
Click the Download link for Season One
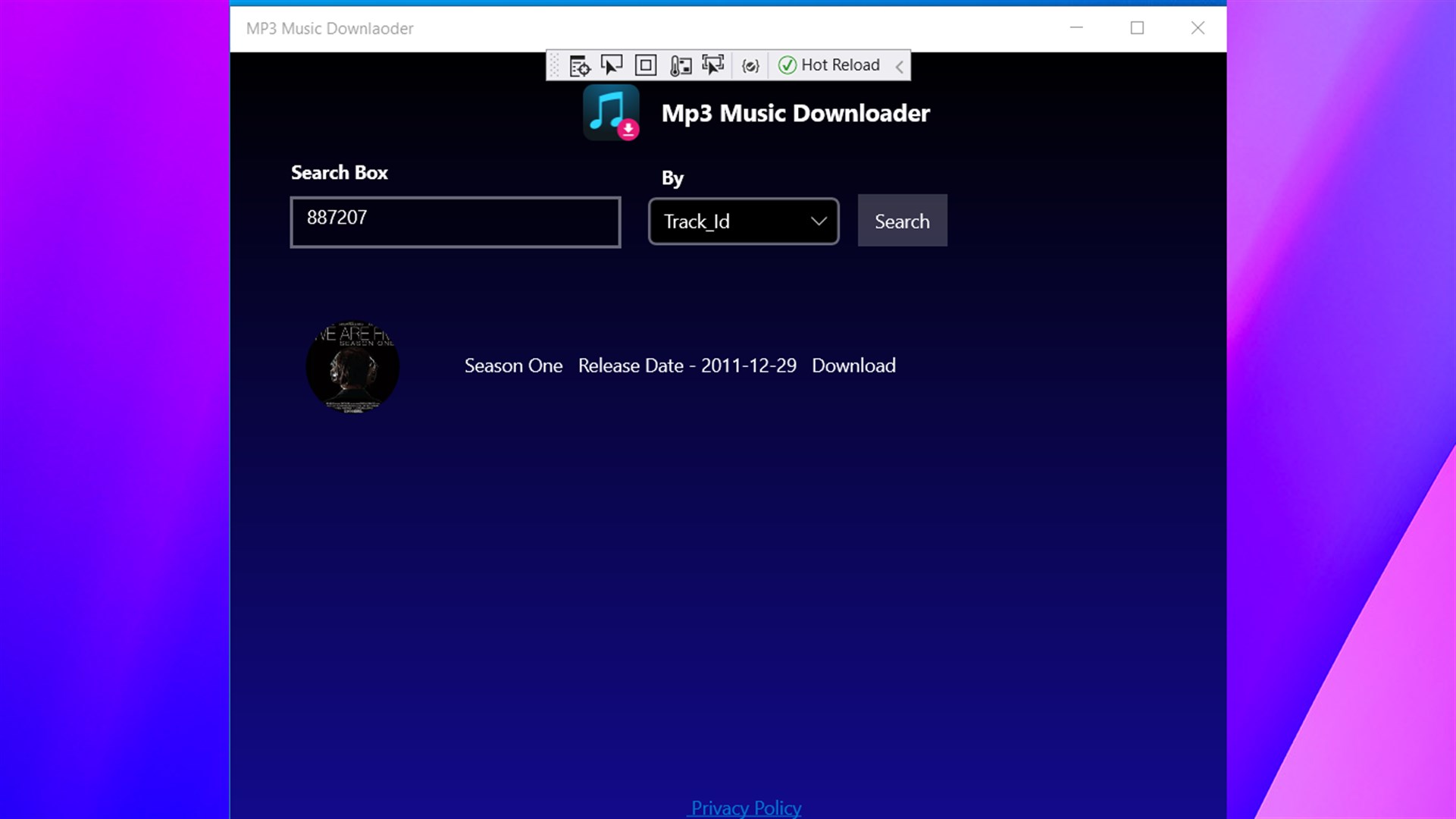[853, 366]
